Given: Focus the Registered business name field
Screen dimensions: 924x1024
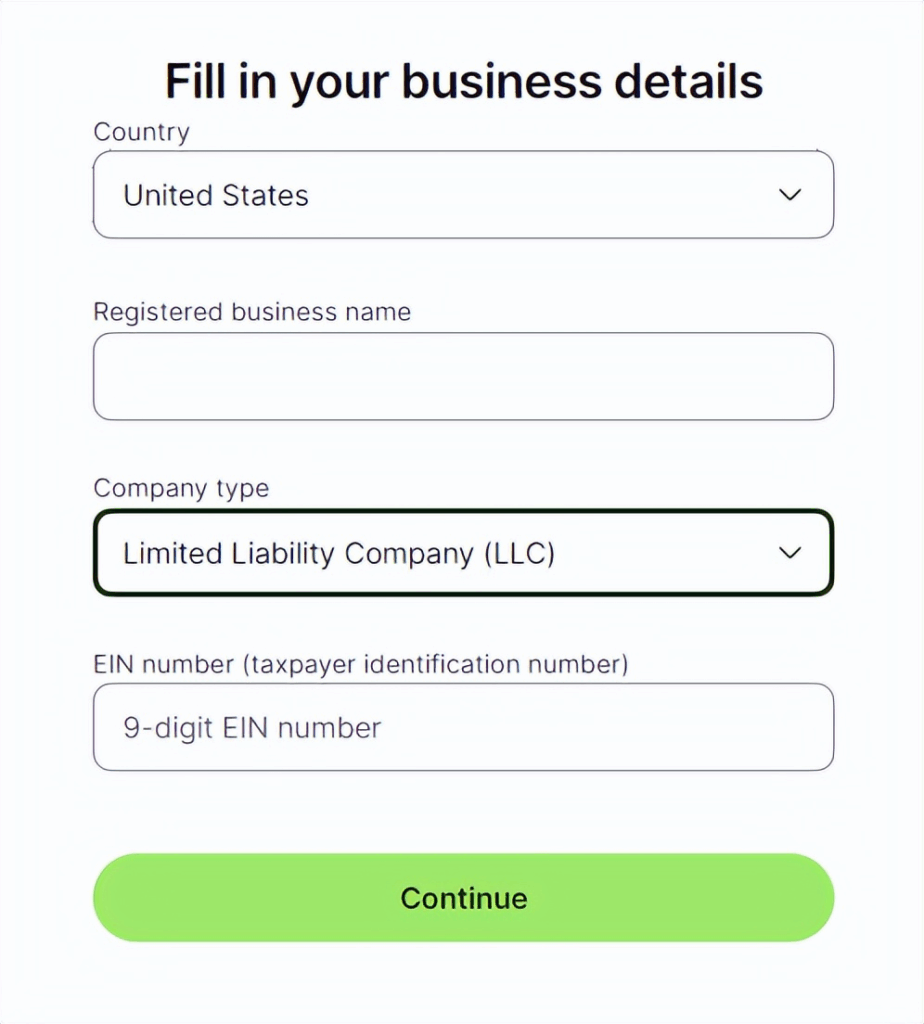Looking at the screenshot, I should point(464,376).
